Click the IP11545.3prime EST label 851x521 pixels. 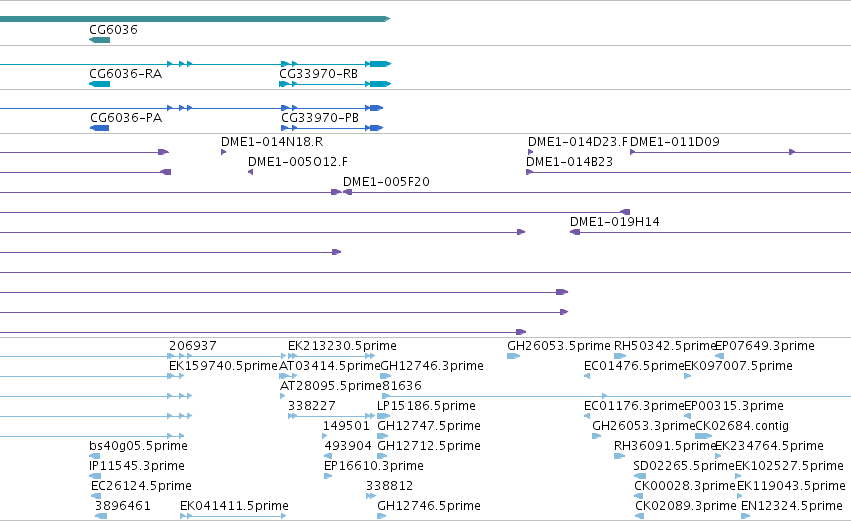[137, 466]
